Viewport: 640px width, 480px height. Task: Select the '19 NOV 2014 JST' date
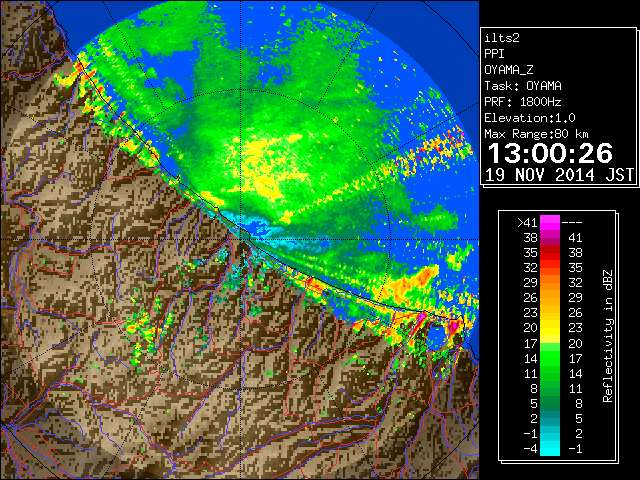pyautogui.click(x=560, y=175)
